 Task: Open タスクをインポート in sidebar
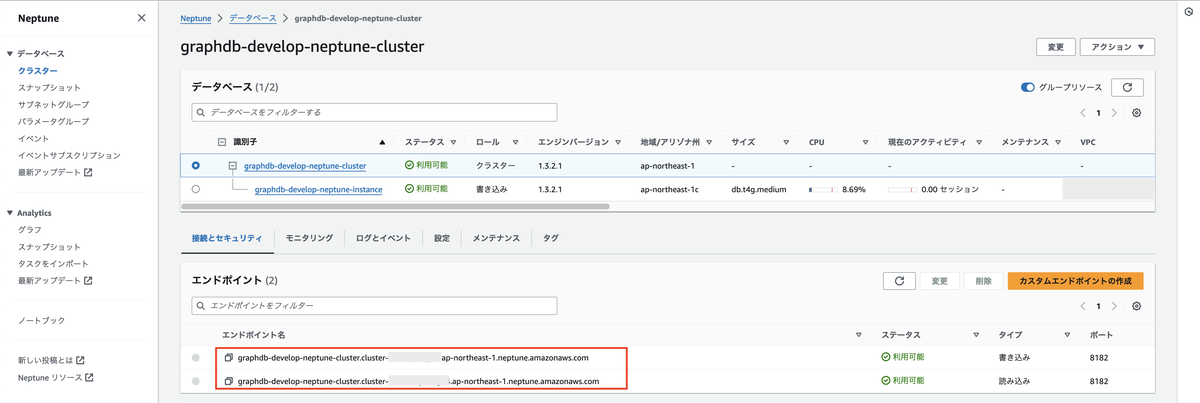53,264
